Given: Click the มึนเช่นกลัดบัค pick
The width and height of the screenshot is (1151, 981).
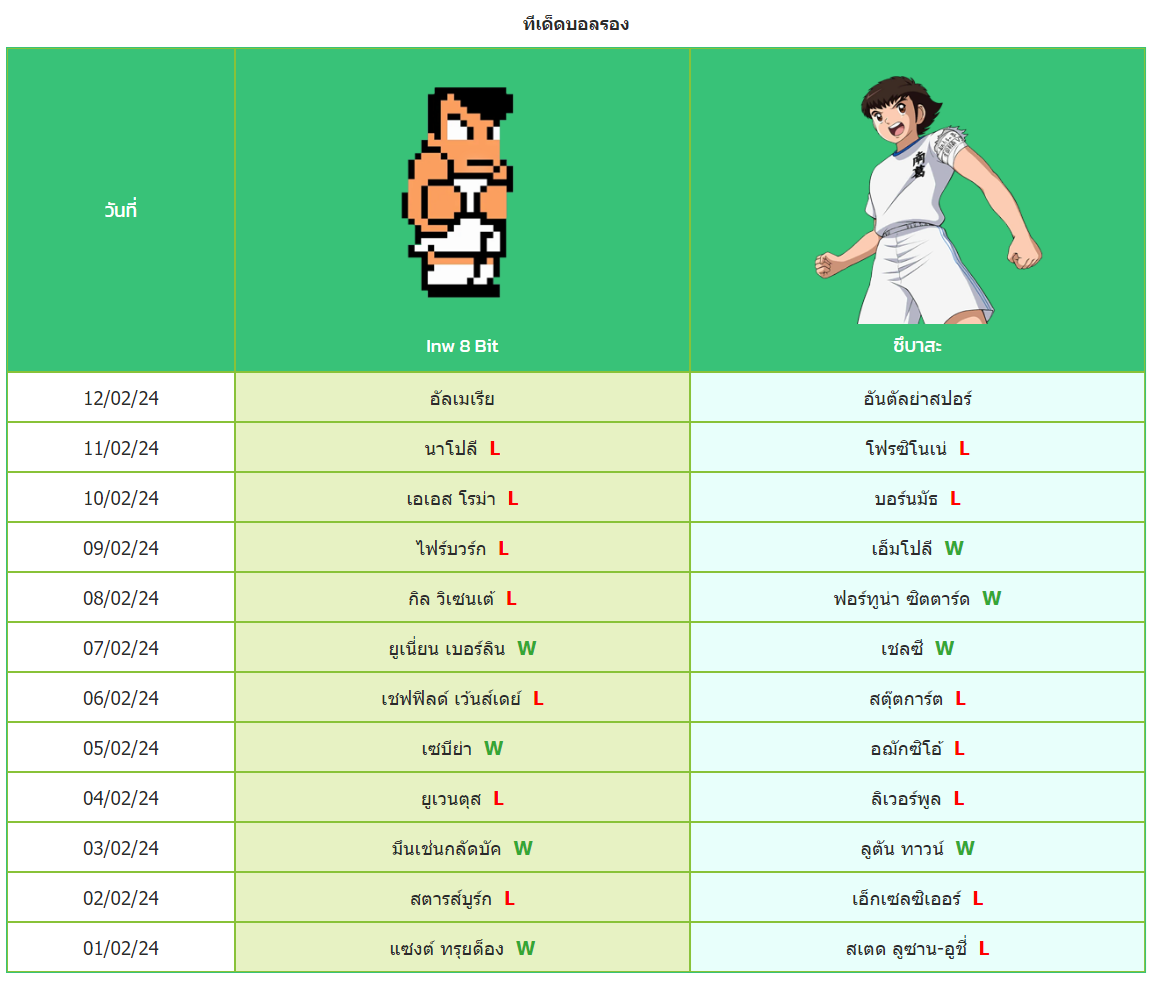Looking at the screenshot, I should (446, 848).
